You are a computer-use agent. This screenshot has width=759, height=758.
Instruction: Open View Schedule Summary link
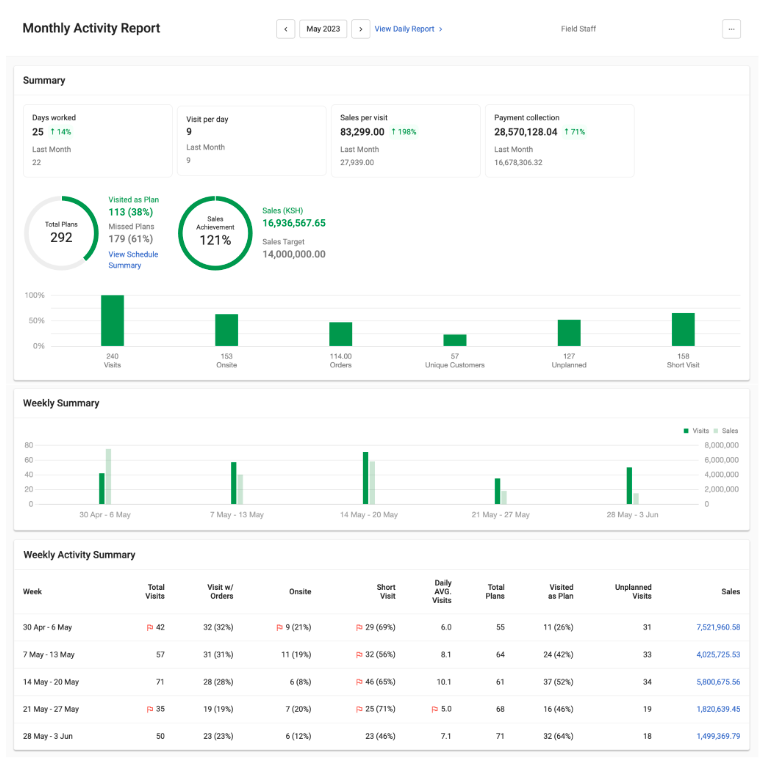133,259
